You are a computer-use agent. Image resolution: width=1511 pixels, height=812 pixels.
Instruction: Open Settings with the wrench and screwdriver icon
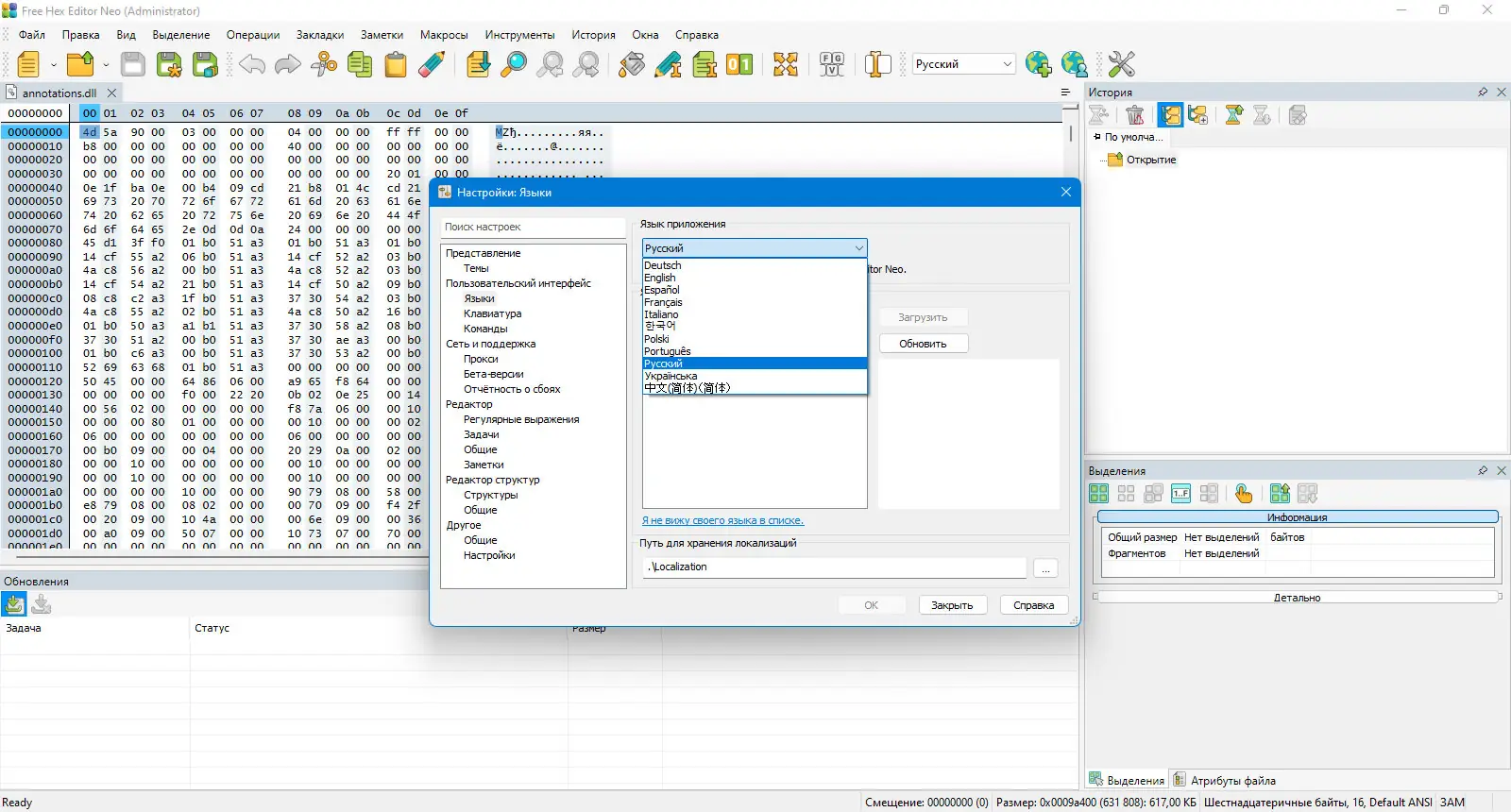point(1122,64)
